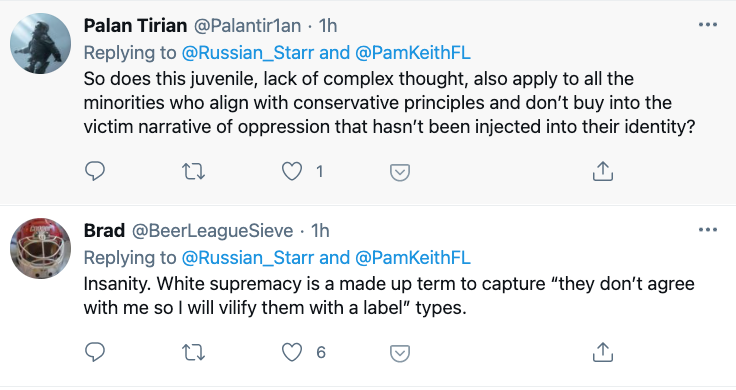Open the 1h timestamp on Brad's tweet
The height and width of the screenshot is (390, 736).
coord(321,230)
